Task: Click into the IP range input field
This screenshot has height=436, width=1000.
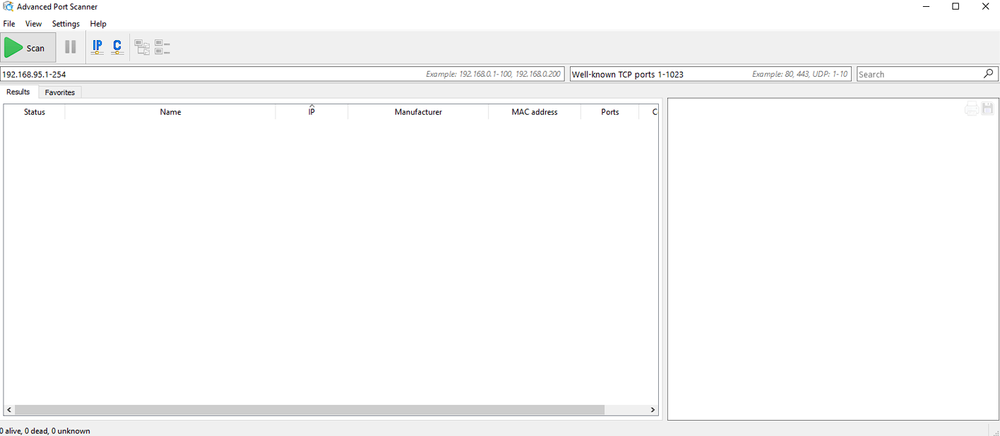Action: pyautogui.click(x=200, y=74)
